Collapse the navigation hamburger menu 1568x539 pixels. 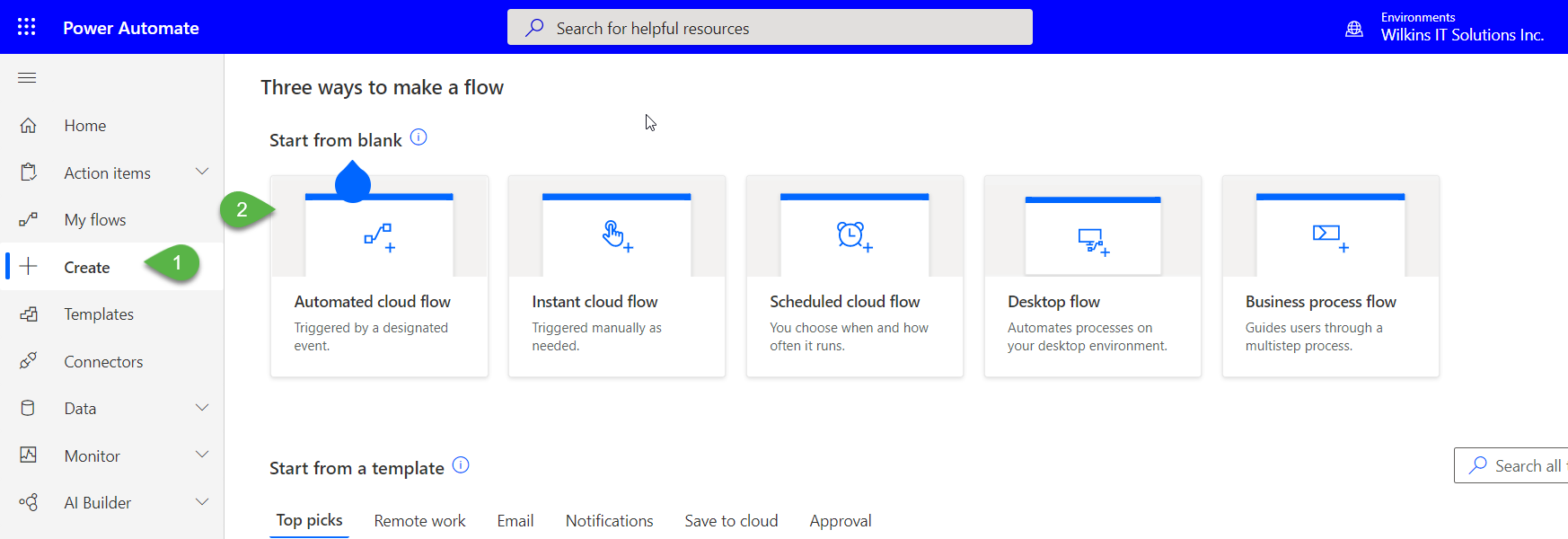pos(27,78)
